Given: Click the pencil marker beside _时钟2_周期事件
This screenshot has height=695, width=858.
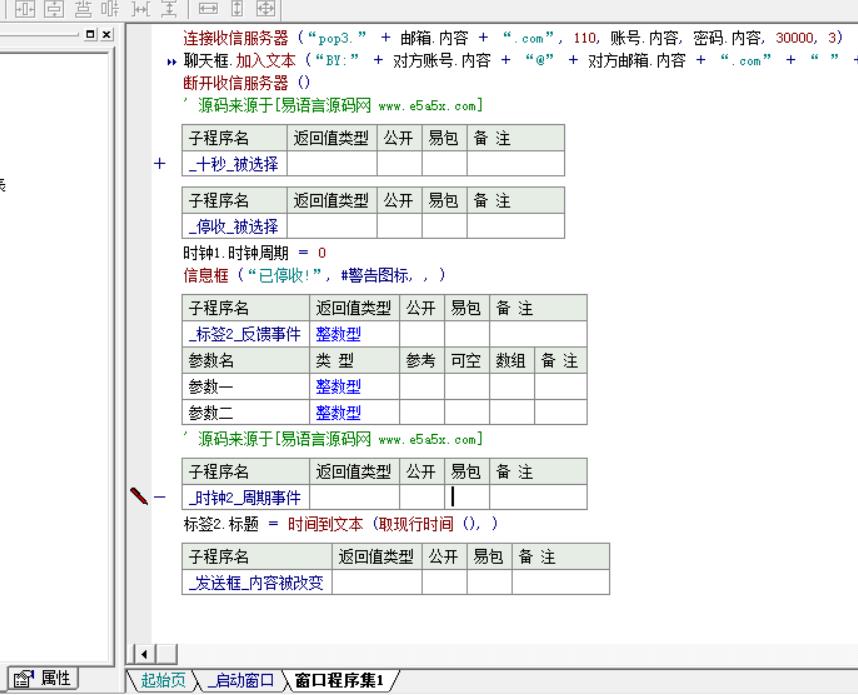Looking at the screenshot, I should click(138, 496).
